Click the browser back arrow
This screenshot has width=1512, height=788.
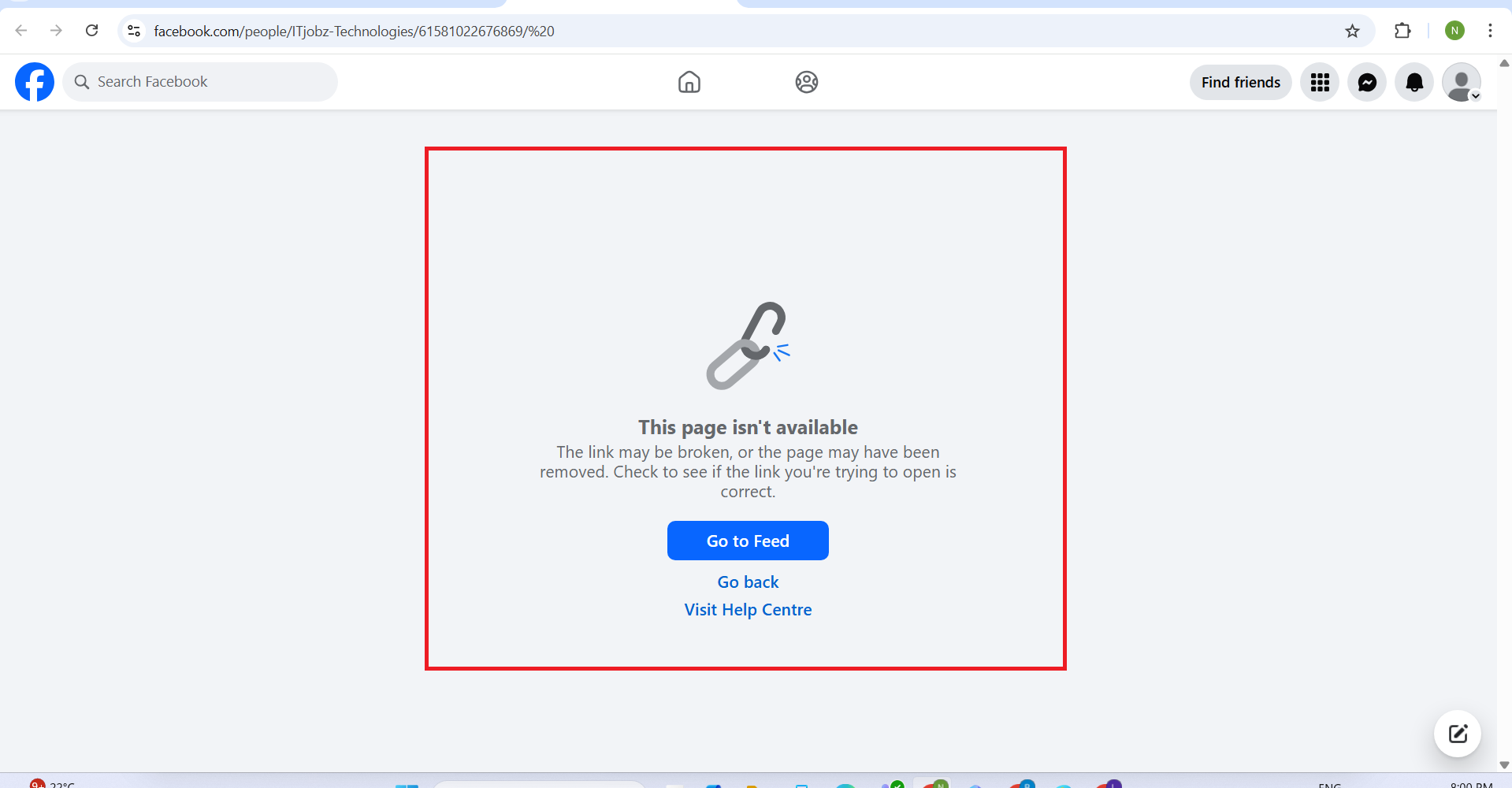pyautogui.click(x=21, y=31)
